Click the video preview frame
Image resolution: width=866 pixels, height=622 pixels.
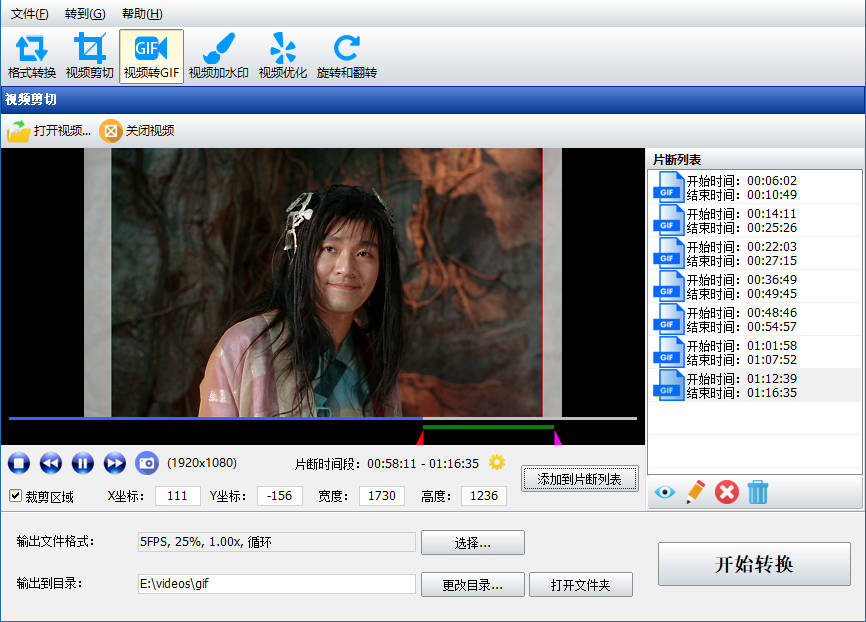click(x=323, y=282)
